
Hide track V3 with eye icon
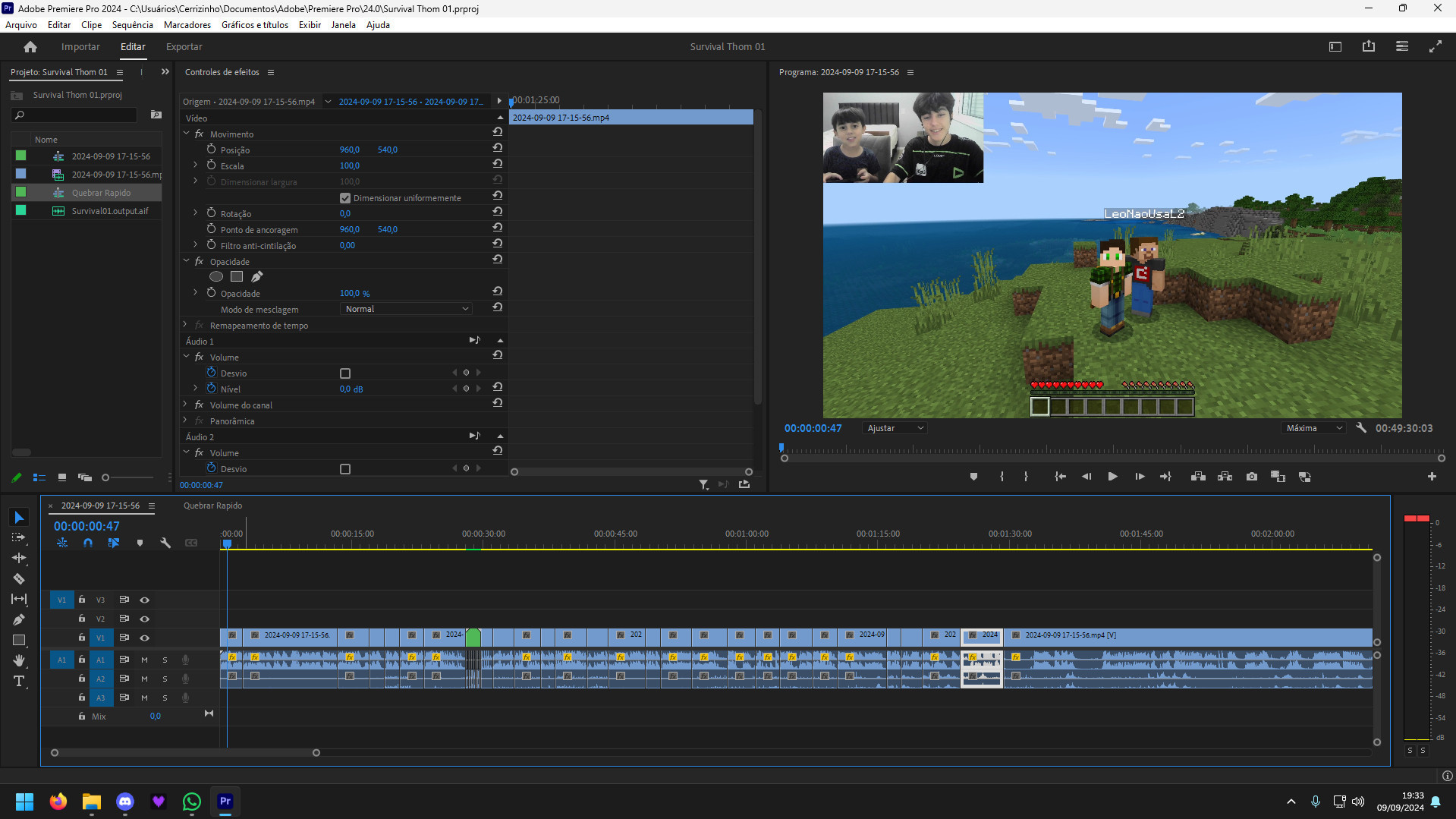pyautogui.click(x=144, y=600)
